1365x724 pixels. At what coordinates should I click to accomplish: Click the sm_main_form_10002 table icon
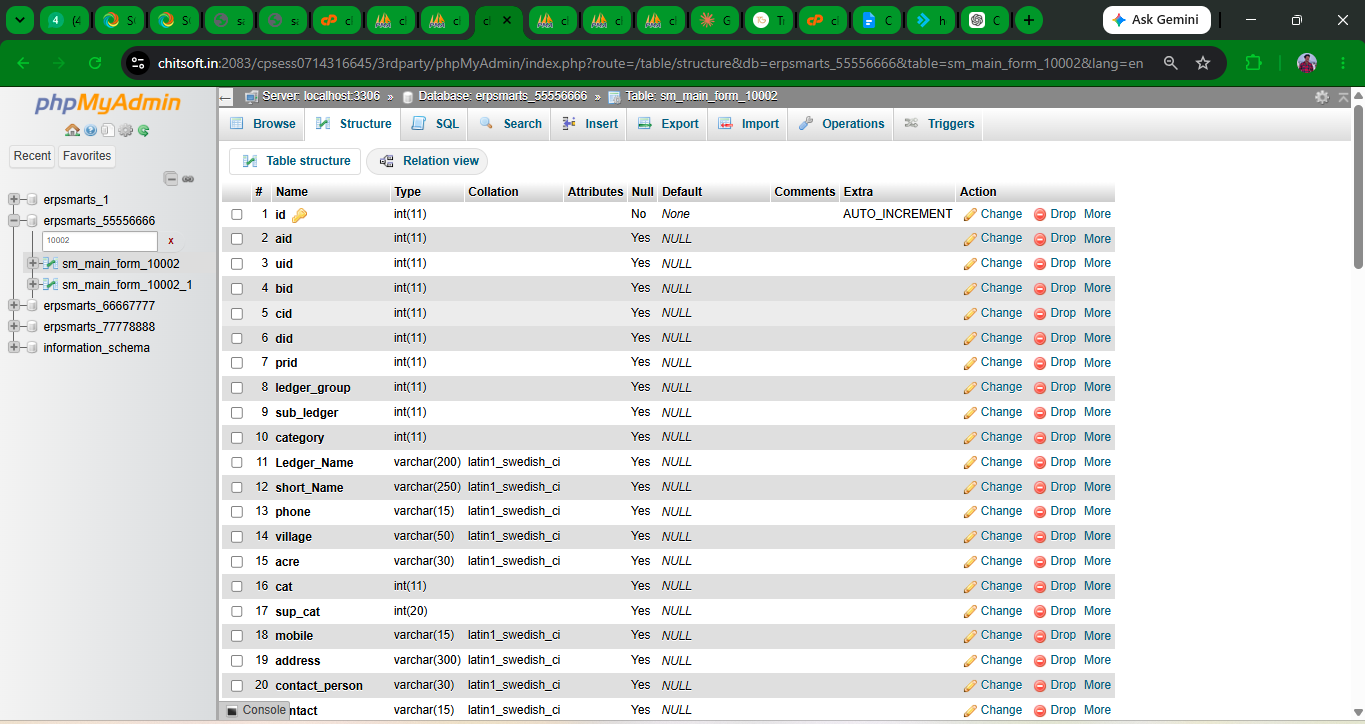(x=50, y=264)
